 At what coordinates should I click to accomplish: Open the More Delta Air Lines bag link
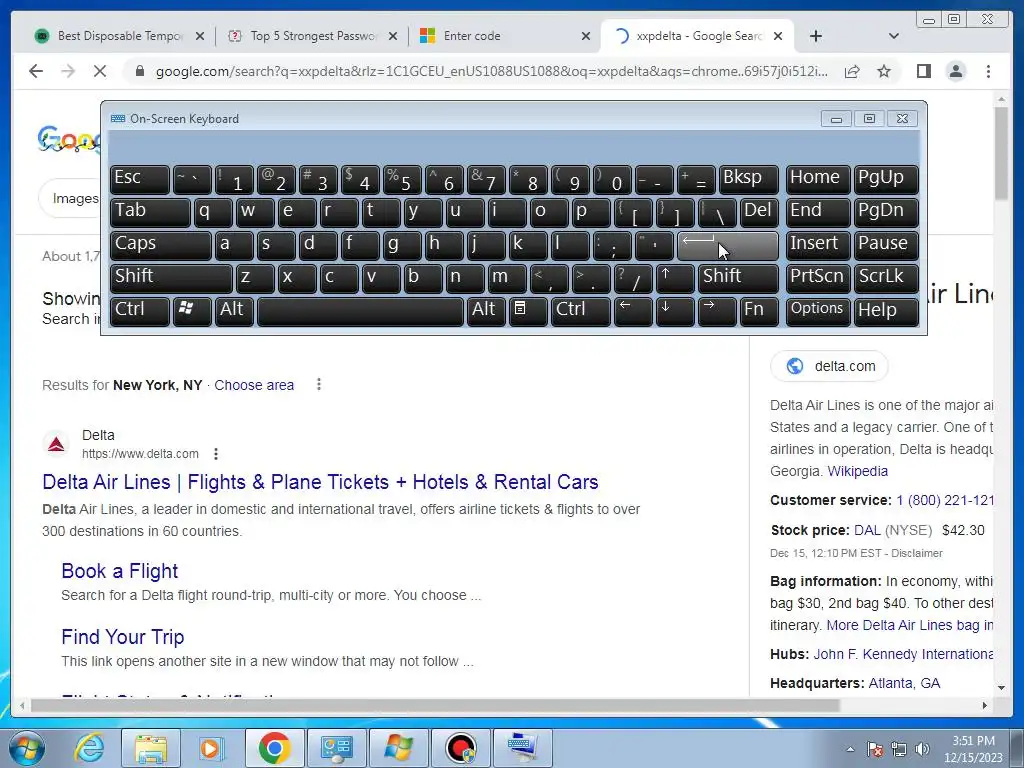[909, 626]
